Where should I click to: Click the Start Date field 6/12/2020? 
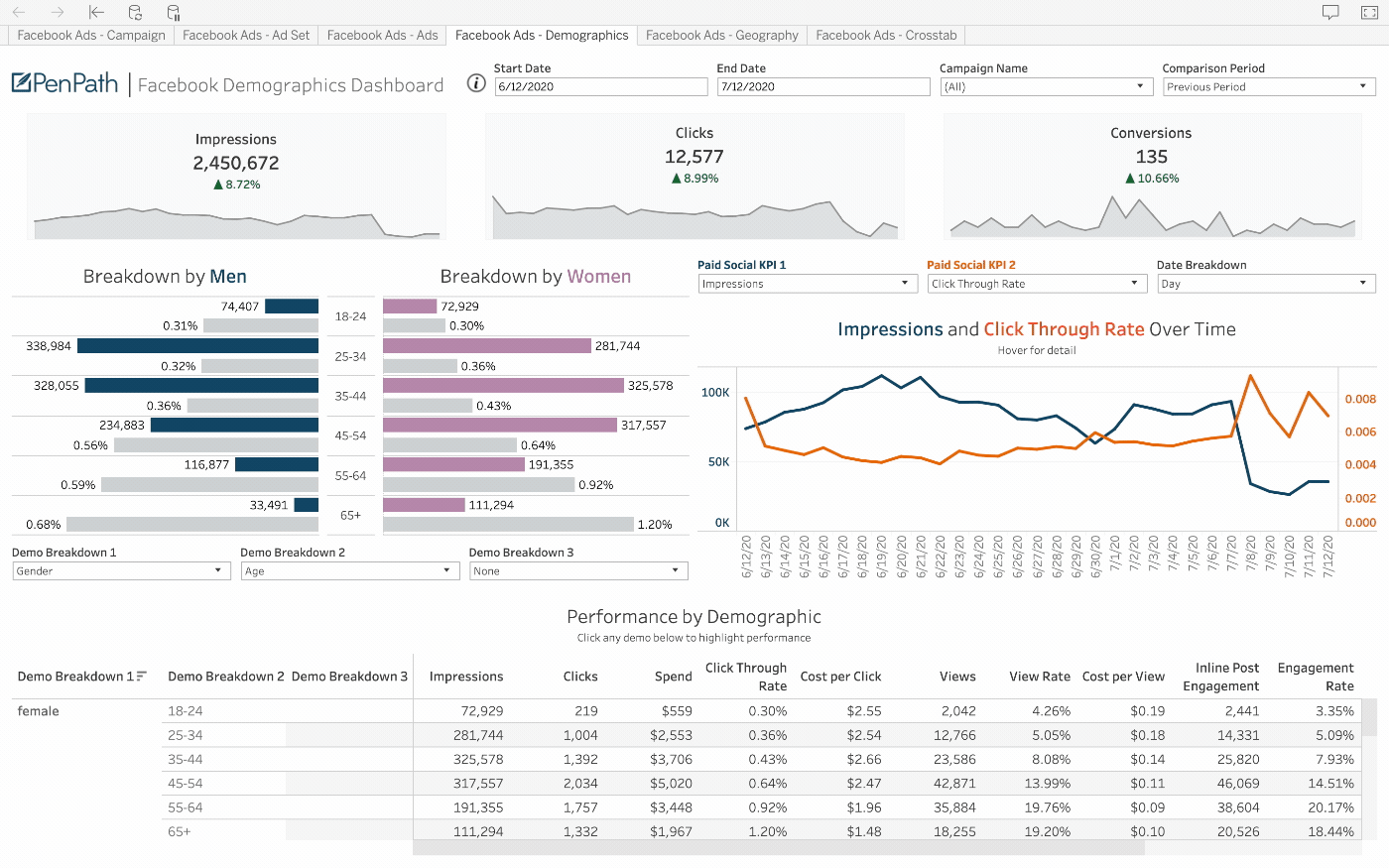(601, 87)
